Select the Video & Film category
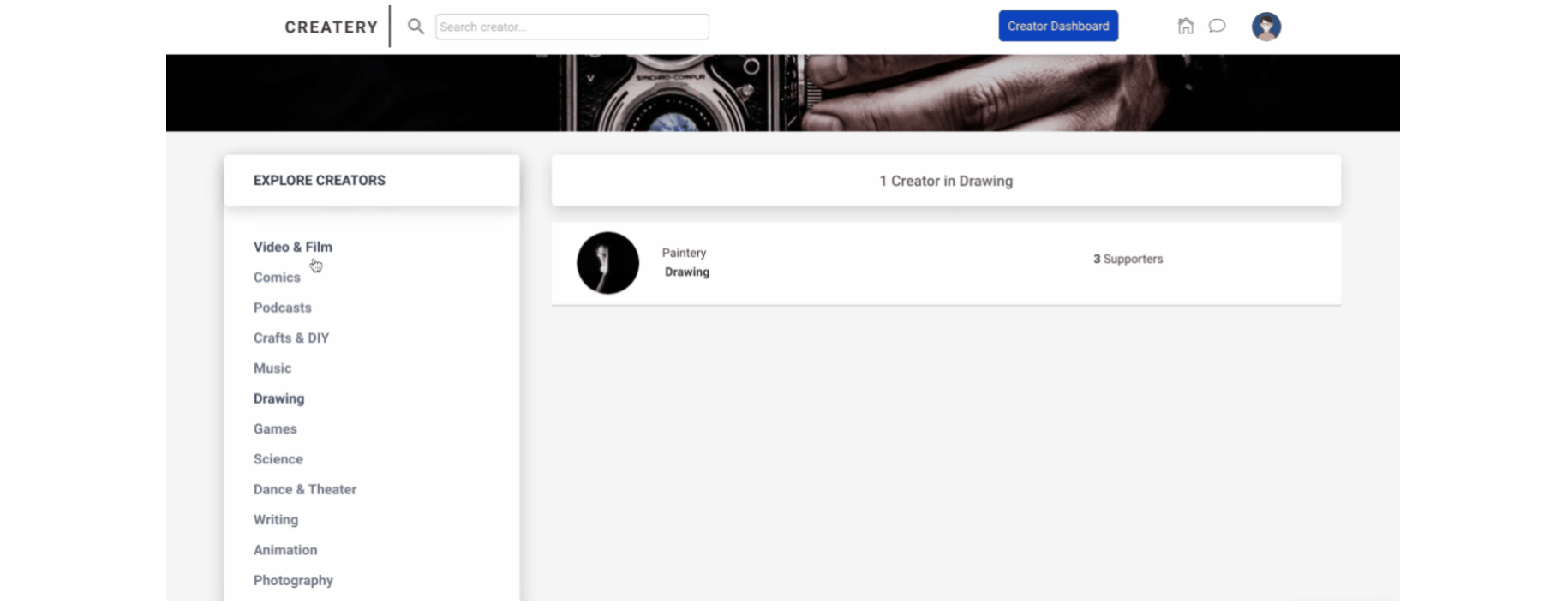 (x=293, y=247)
